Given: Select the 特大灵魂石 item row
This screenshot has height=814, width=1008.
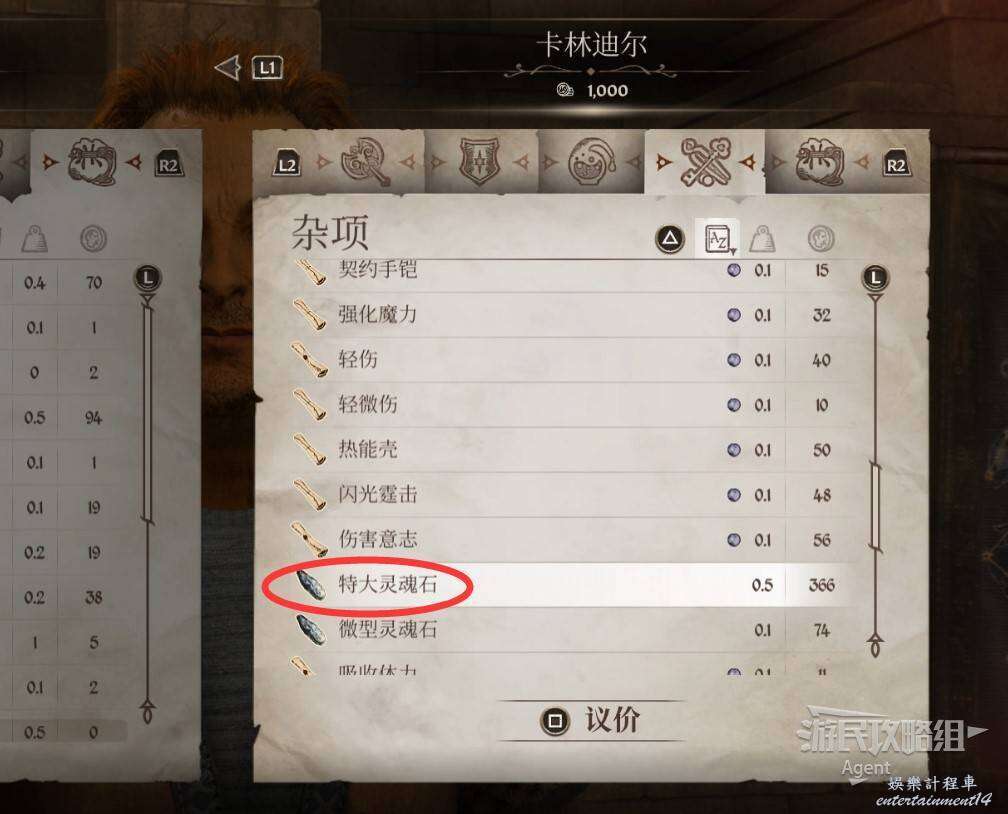Looking at the screenshot, I should tap(559, 584).
